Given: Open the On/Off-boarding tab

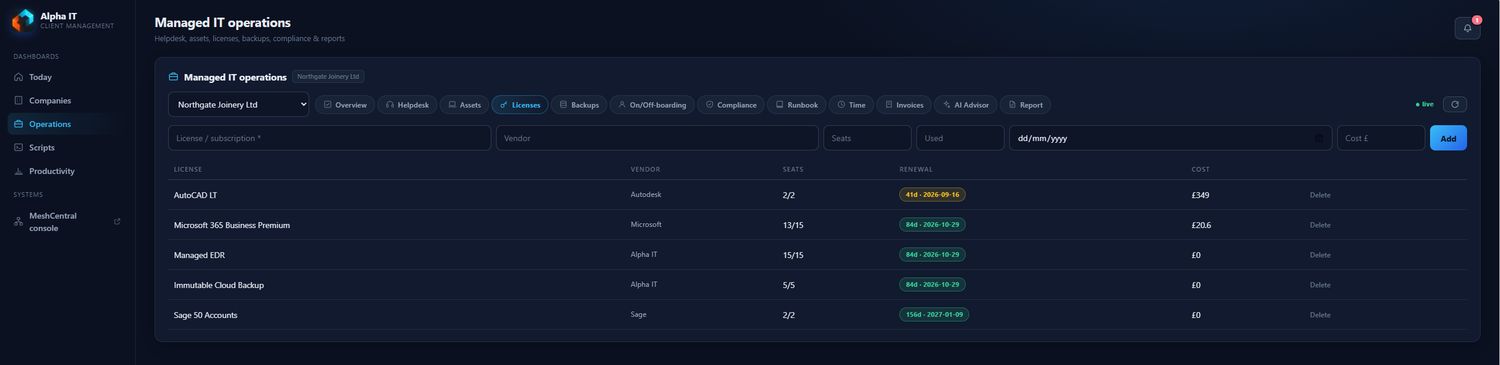Looking at the screenshot, I should tap(652, 104).
